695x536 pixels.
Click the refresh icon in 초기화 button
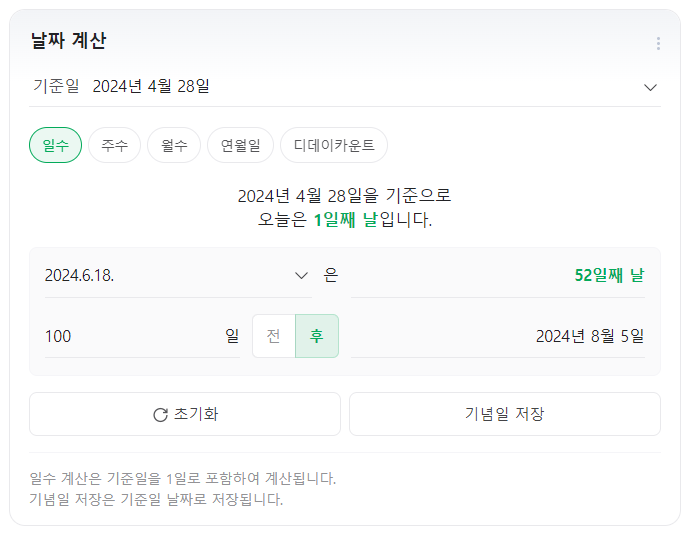(x=160, y=415)
